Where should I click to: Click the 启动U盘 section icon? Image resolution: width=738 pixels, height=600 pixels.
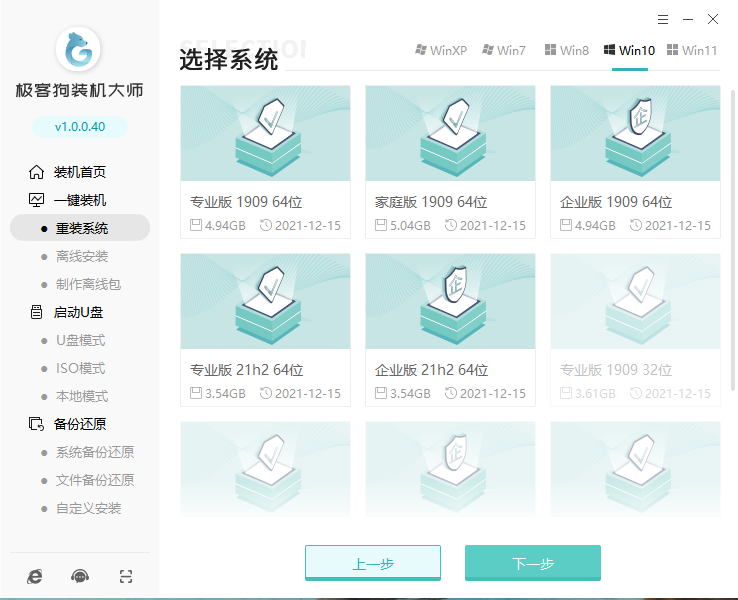click(x=37, y=312)
